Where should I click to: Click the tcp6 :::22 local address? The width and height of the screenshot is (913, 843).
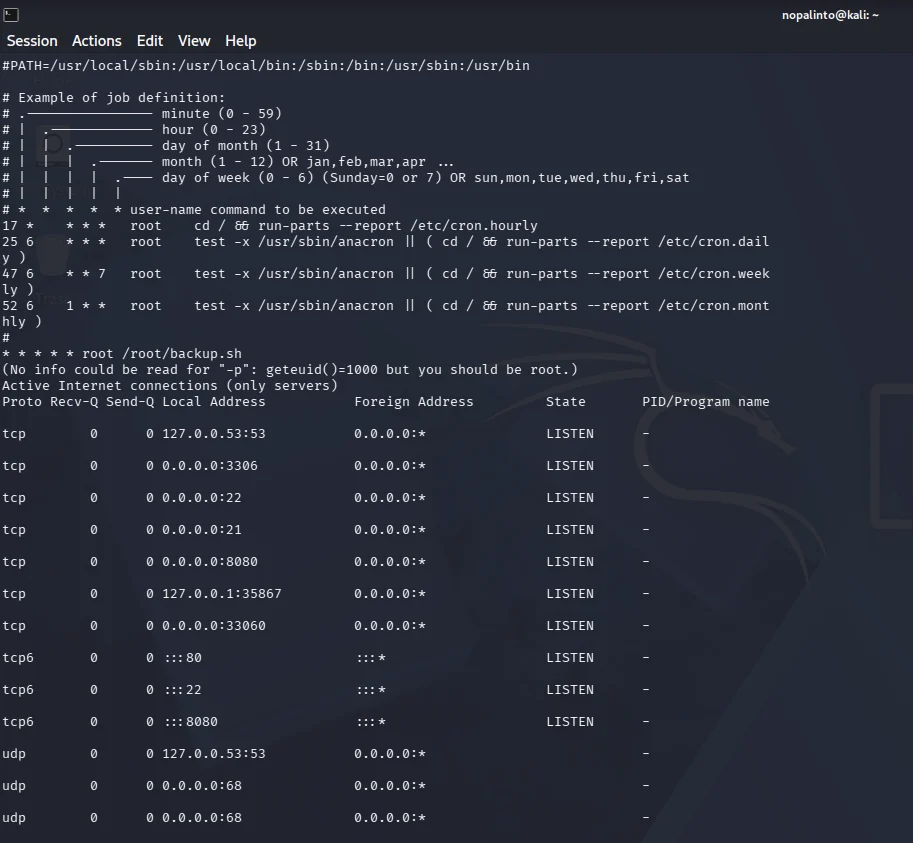pos(183,690)
